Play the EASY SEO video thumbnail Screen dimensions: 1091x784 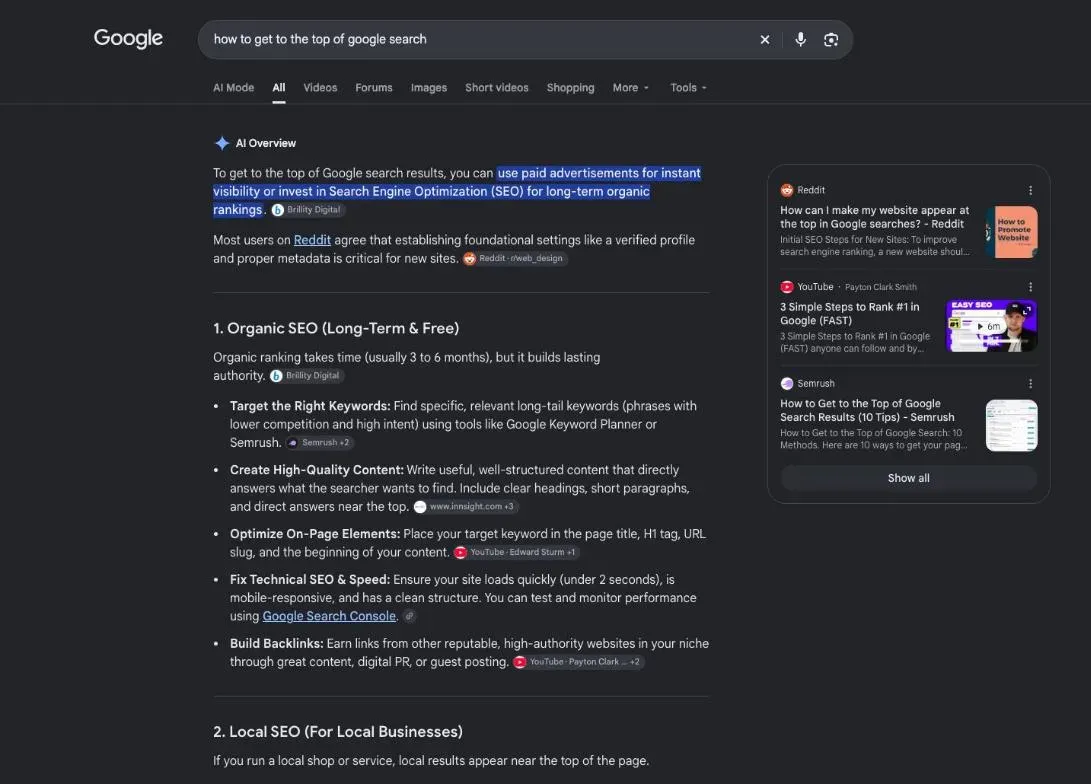pos(992,326)
